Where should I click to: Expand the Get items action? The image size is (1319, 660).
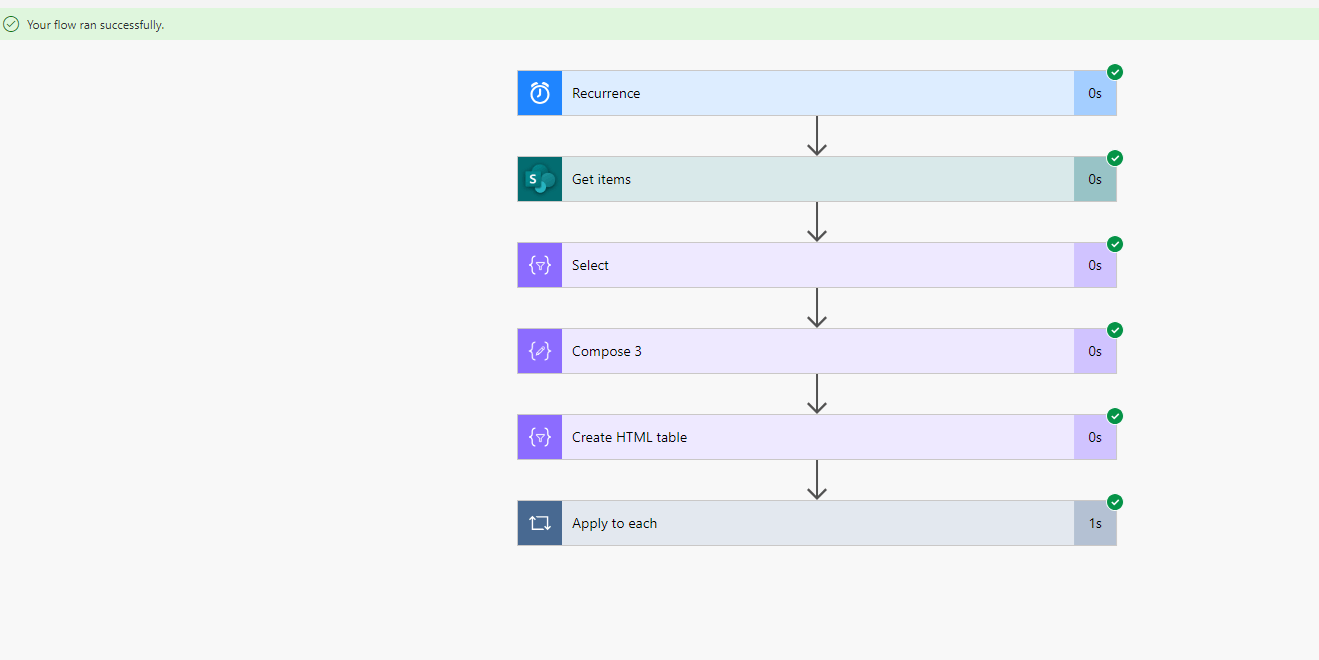(x=817, y=179)
